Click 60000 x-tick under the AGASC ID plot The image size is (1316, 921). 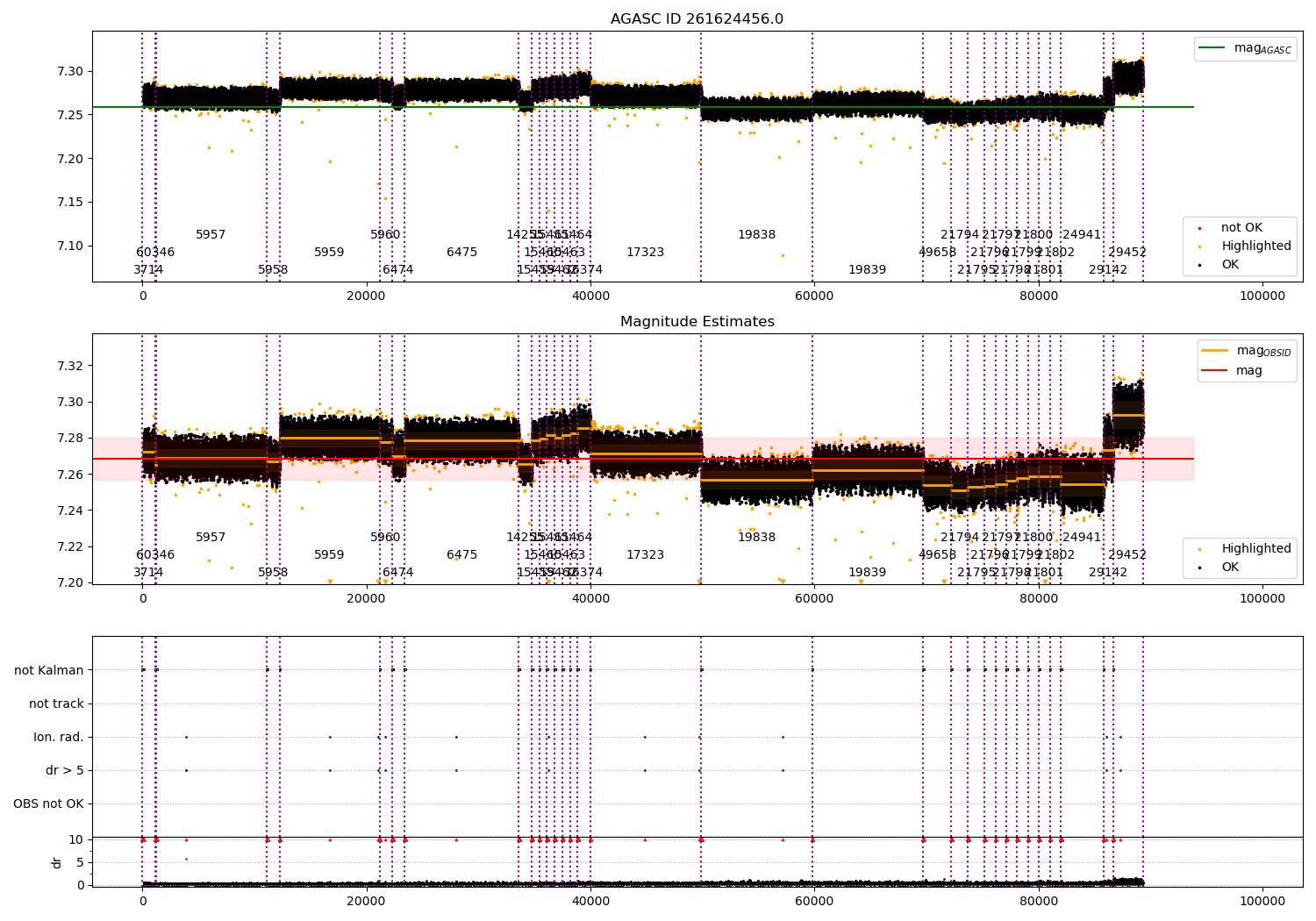tap(814, 296)
